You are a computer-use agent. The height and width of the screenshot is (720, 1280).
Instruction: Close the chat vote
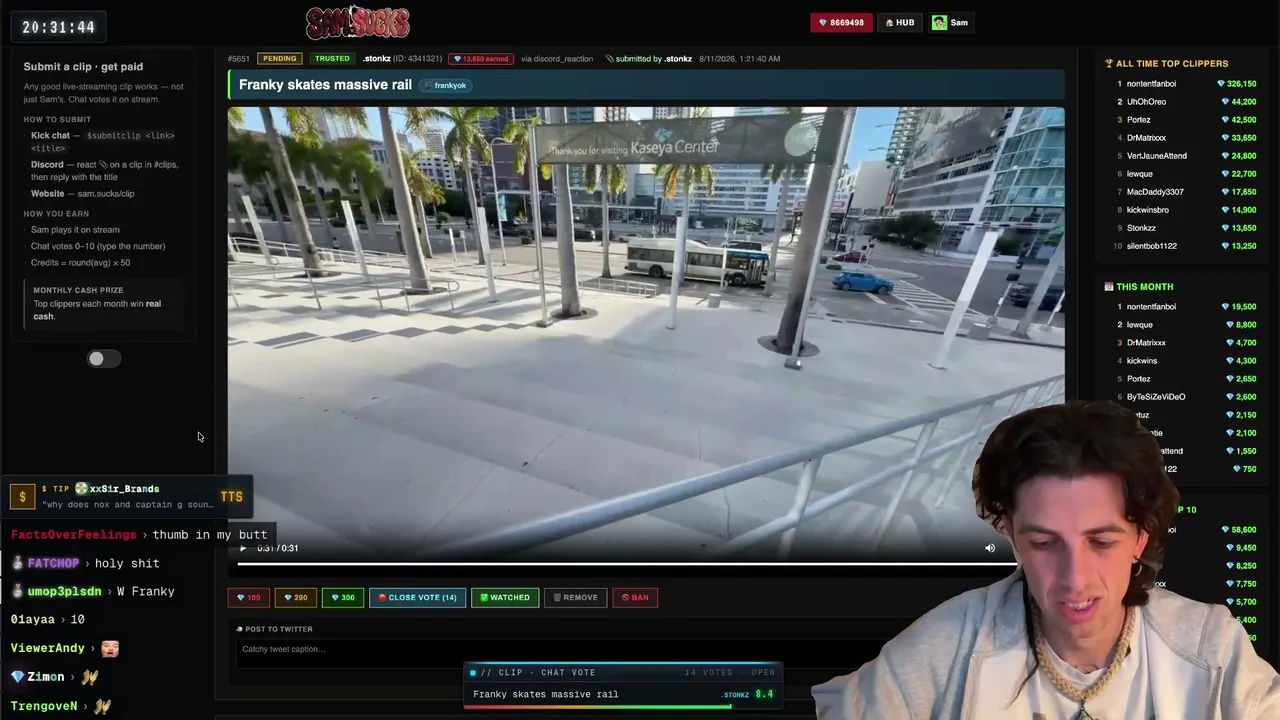[417, 598]
